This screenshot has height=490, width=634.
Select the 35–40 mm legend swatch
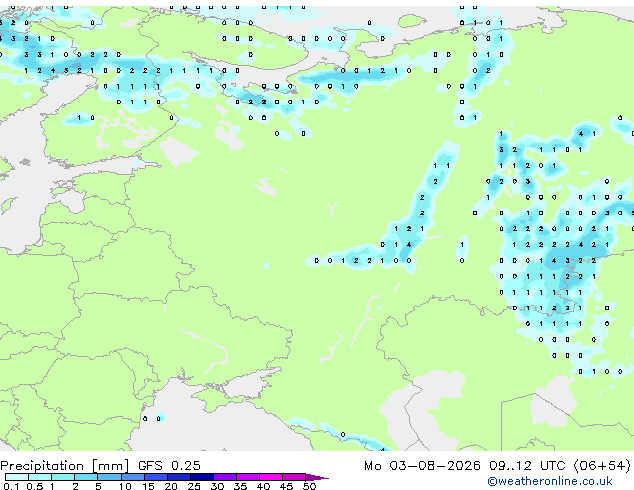point(248,477)
